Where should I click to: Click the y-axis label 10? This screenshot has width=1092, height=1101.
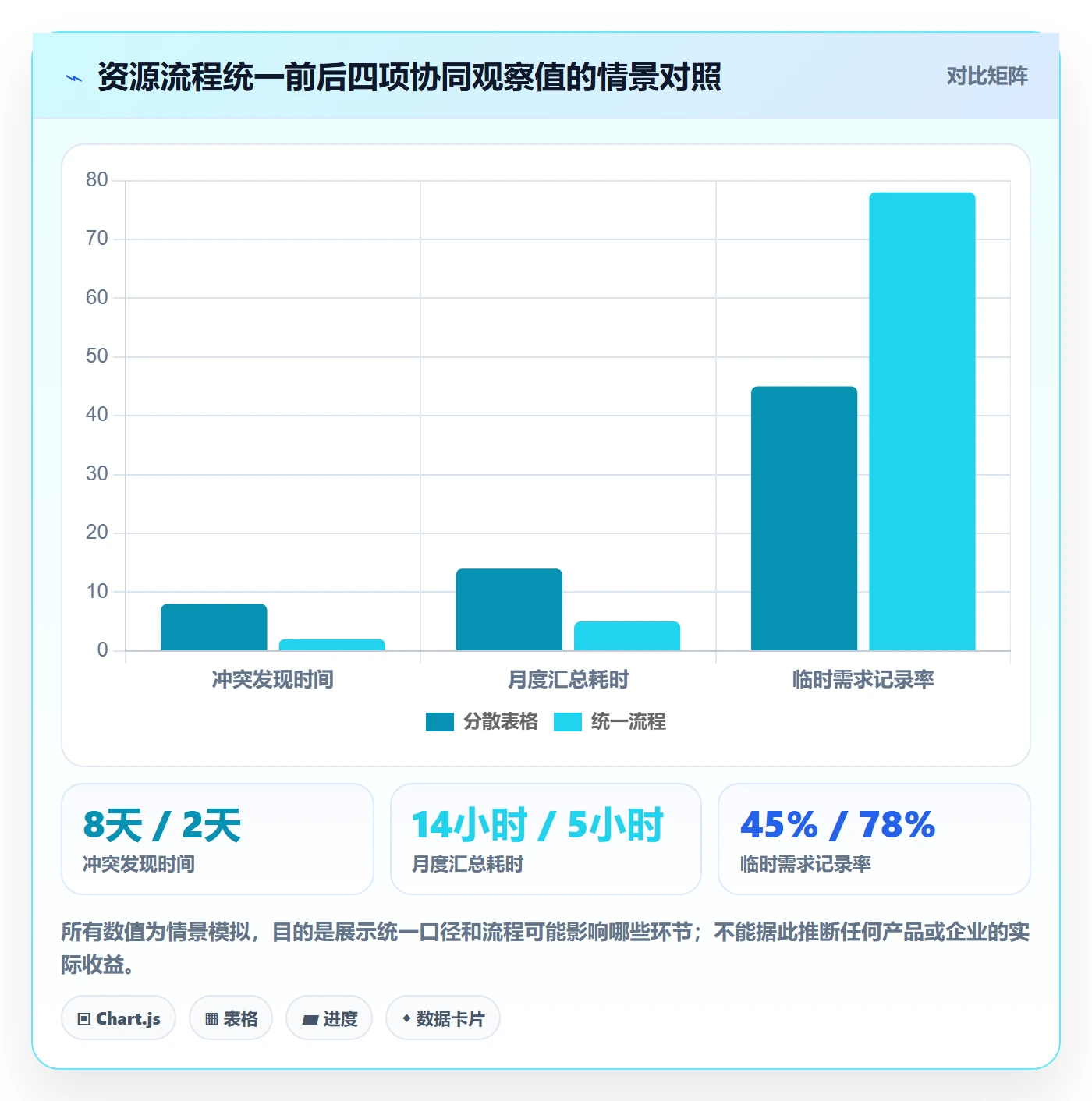pyautogui.click(x=97, y=592)
